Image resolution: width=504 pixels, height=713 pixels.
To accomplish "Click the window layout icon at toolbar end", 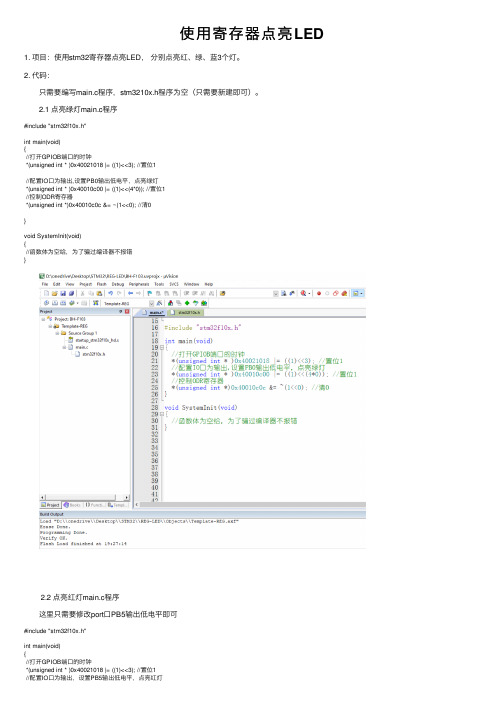I will pos(355,294).
